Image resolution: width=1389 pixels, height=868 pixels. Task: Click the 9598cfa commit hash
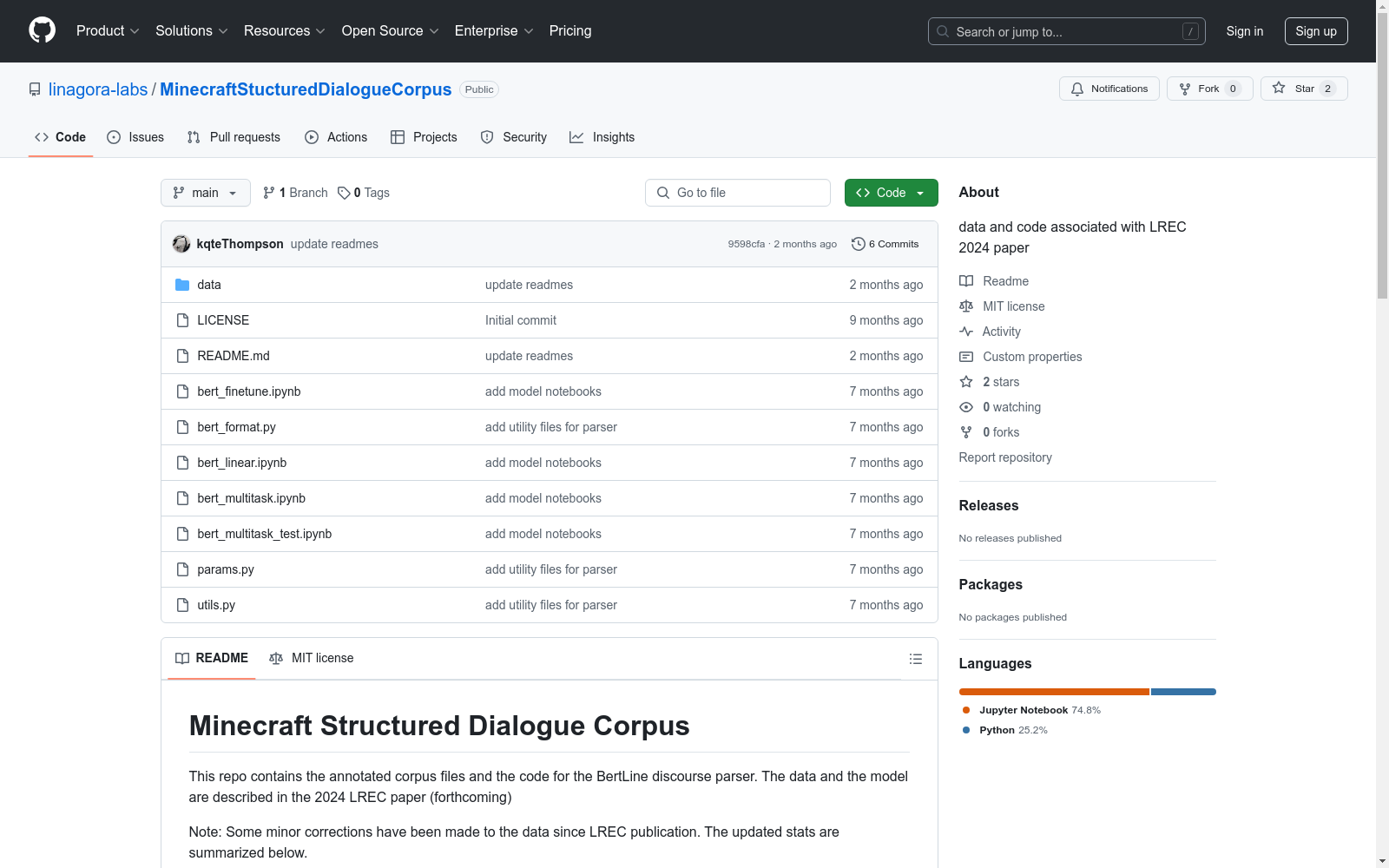(747, 244)
